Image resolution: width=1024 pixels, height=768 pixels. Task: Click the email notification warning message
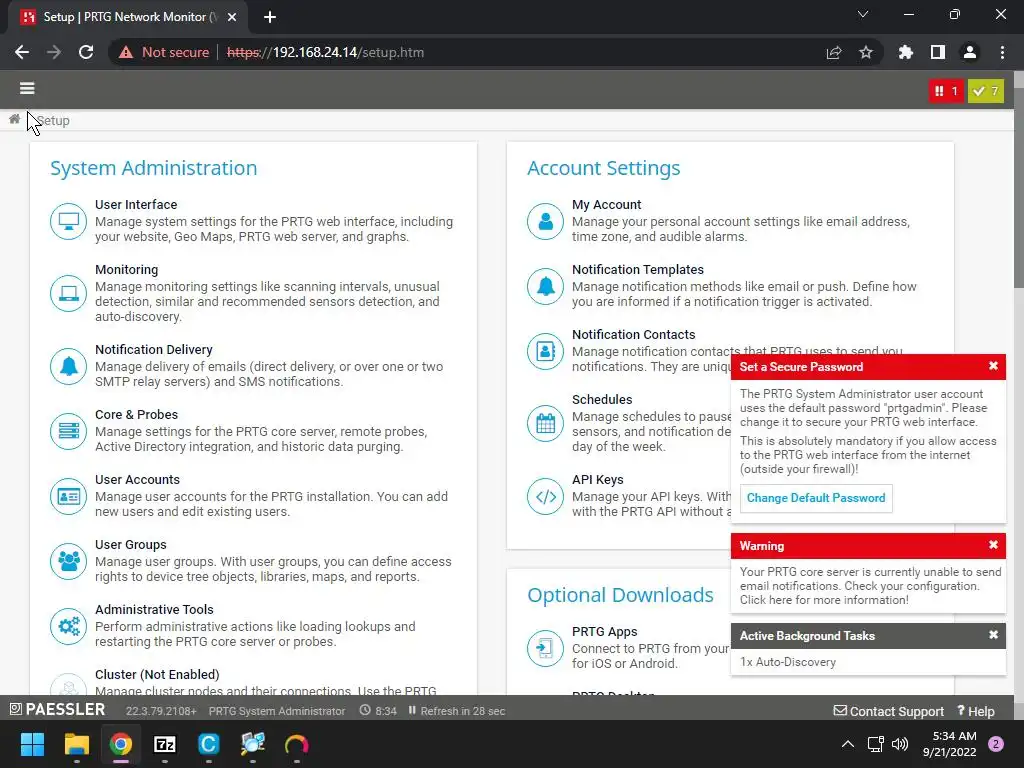[870, 586]
